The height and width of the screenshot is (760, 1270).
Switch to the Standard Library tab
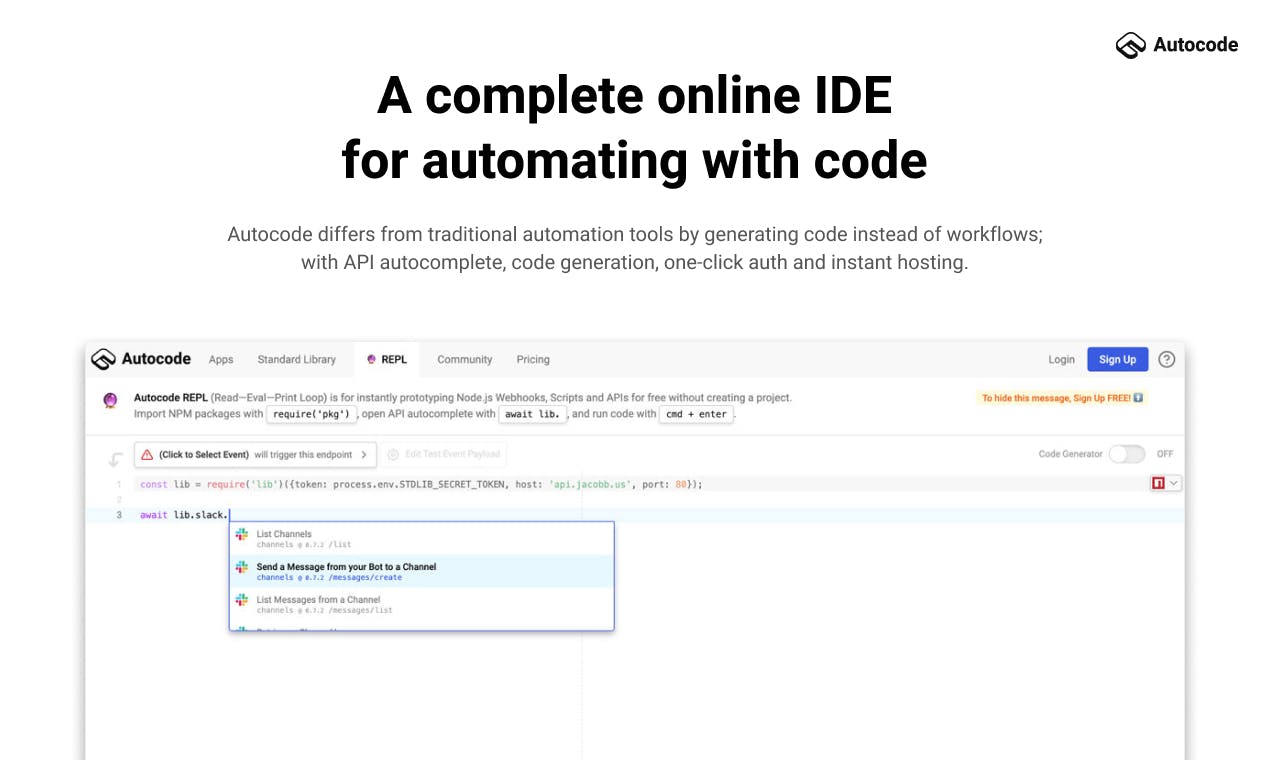point(297,360)
